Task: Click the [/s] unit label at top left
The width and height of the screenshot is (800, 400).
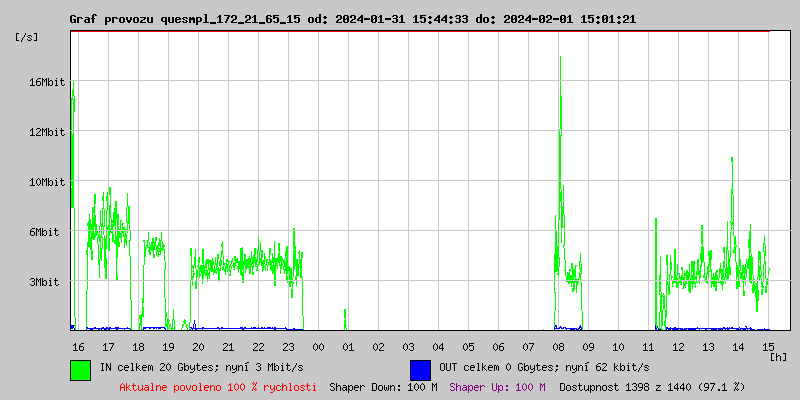Action: click(x=27, y=37)
